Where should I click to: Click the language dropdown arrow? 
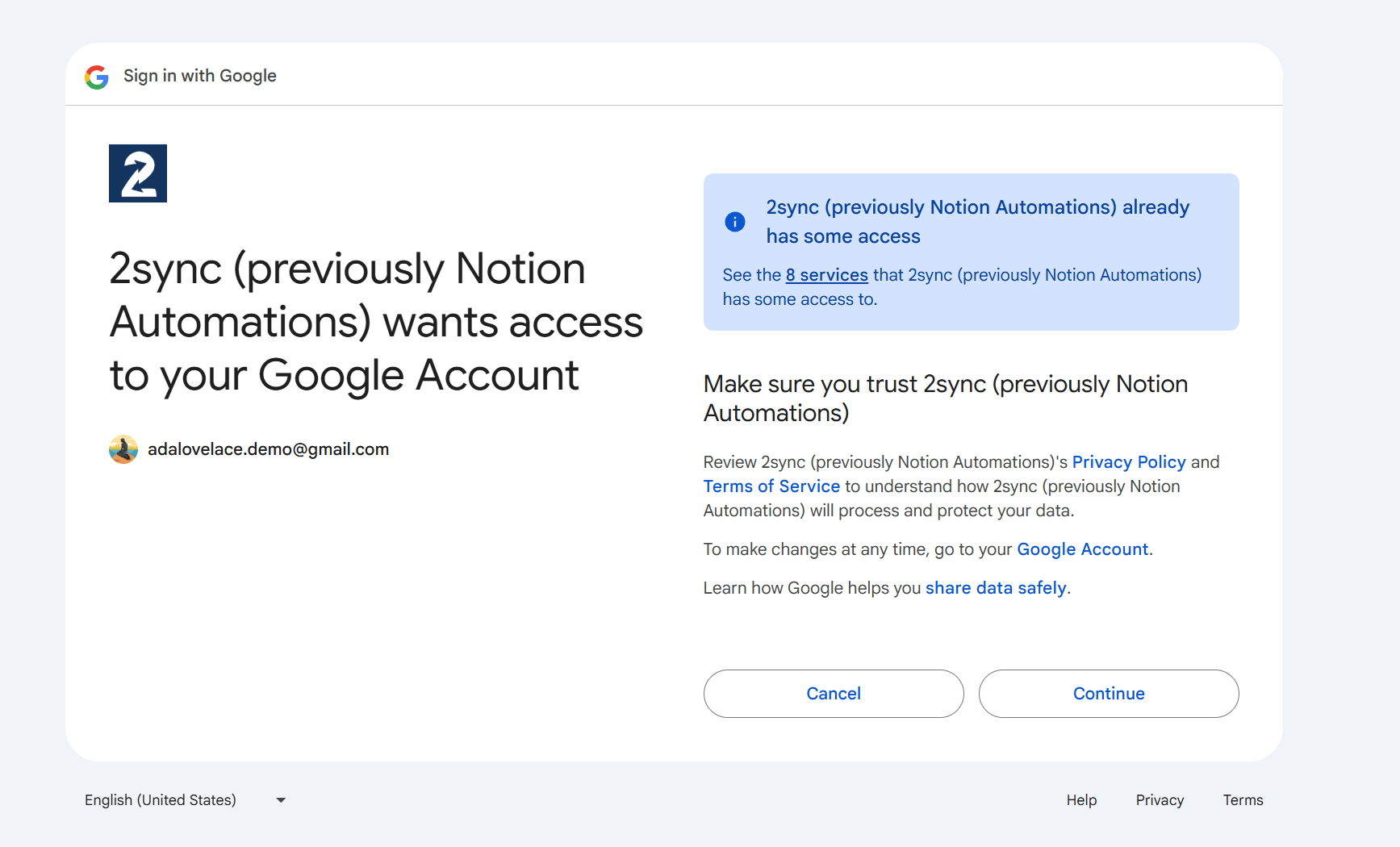281,800
